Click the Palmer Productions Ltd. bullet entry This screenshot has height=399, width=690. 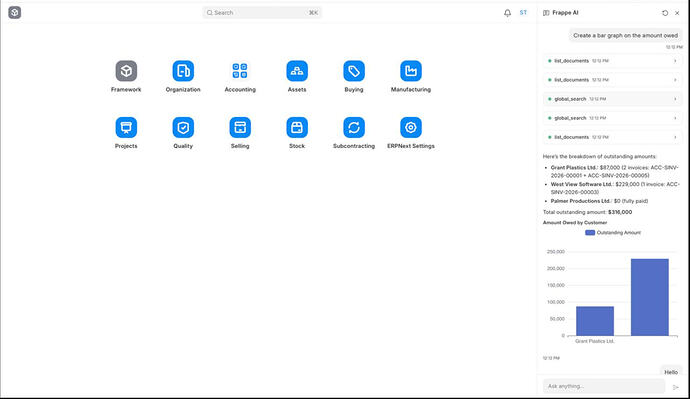click(599, 201)
